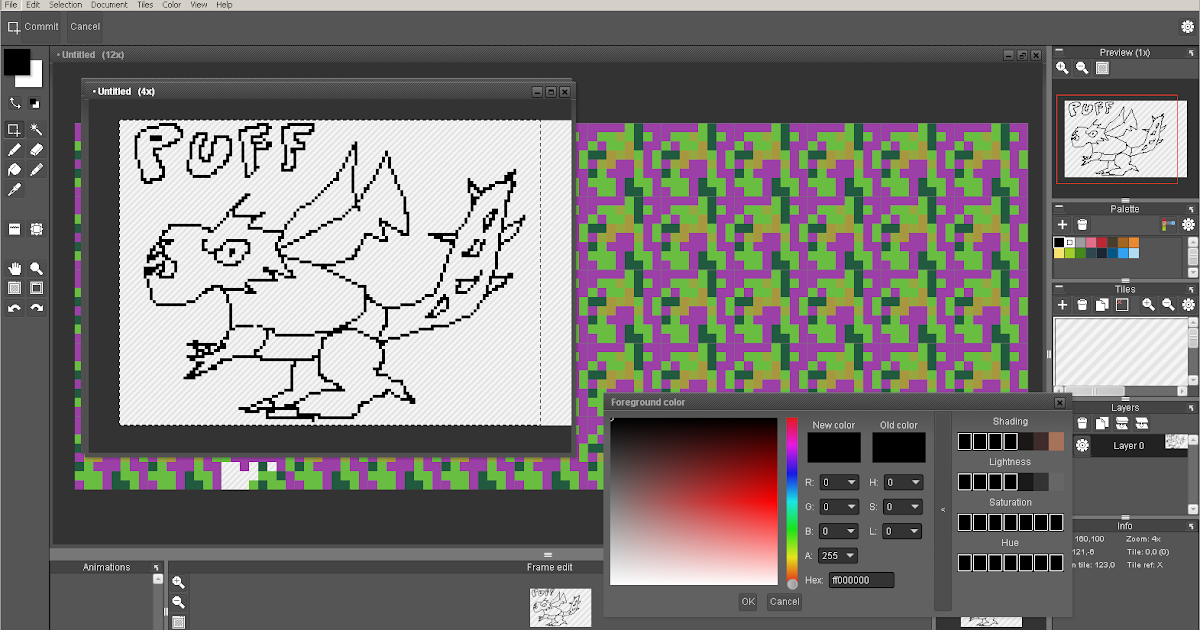This screenshot has height=630, width=1200.
Task: Delete tile using Tiles panel trash icon
Action: [1082, 304]
